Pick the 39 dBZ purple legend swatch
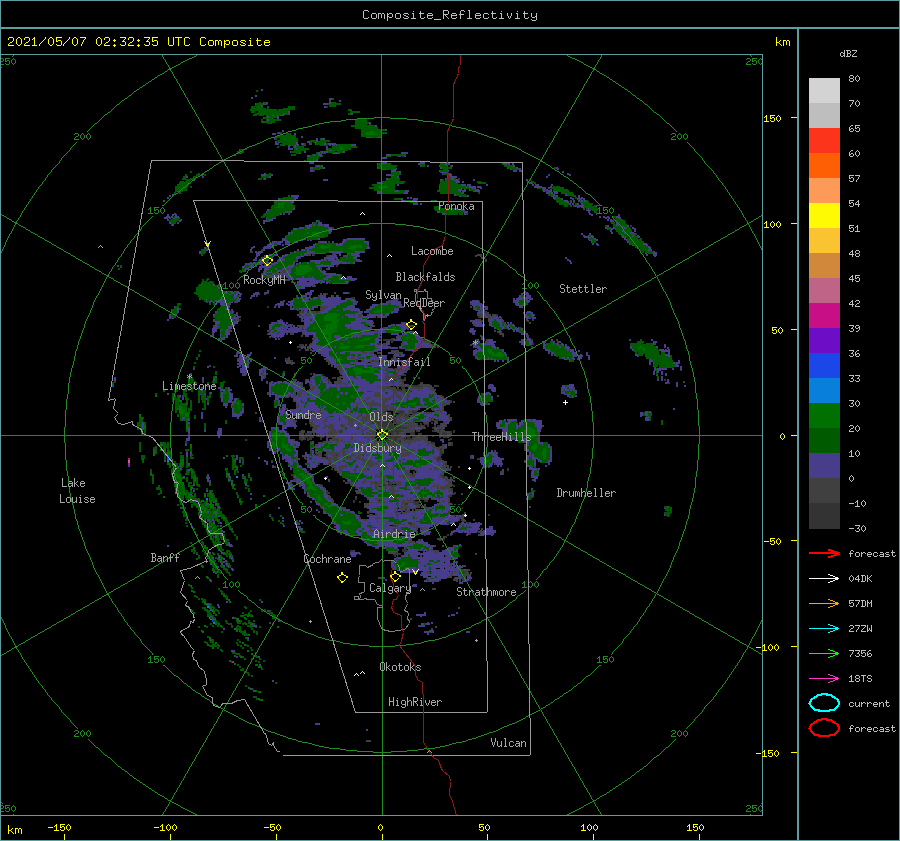900x841 pixels. 824,340
